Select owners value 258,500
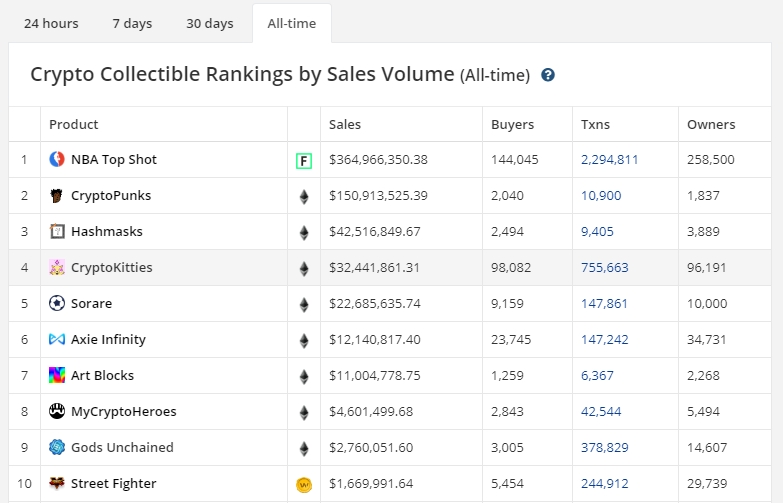Viewport: 783px width, 503px height. 711,159
